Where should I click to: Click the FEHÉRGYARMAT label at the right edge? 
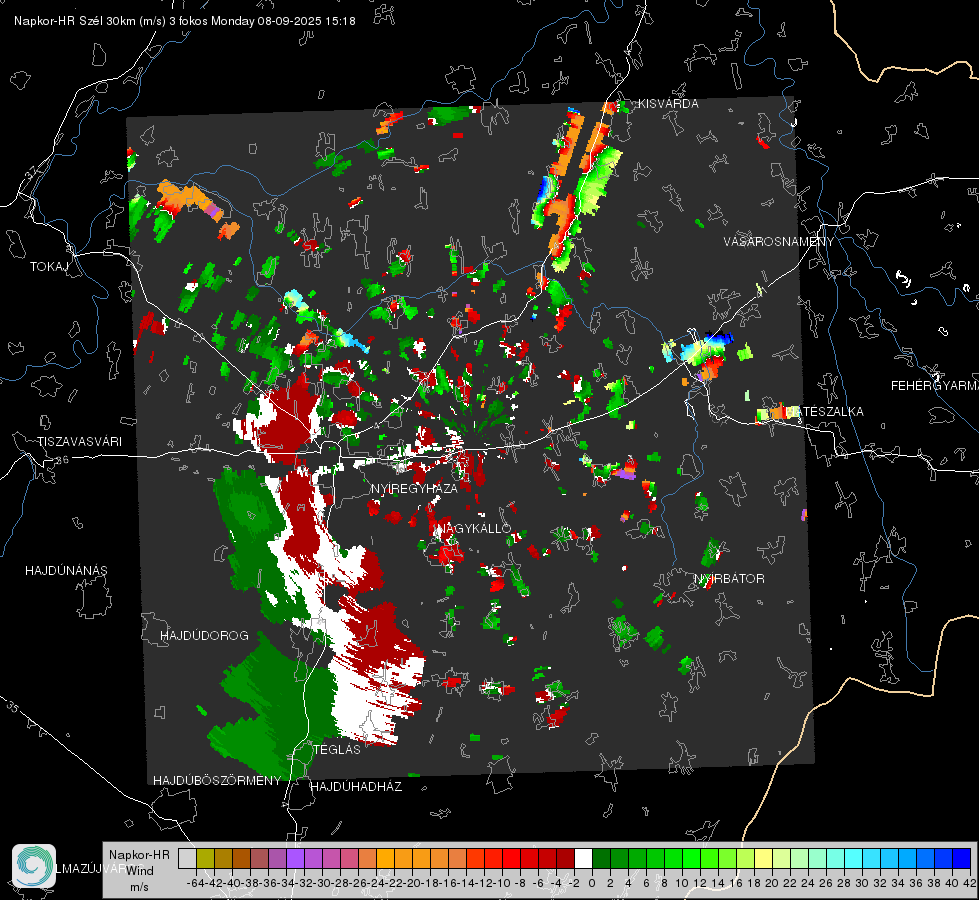[x=935, y=386]
